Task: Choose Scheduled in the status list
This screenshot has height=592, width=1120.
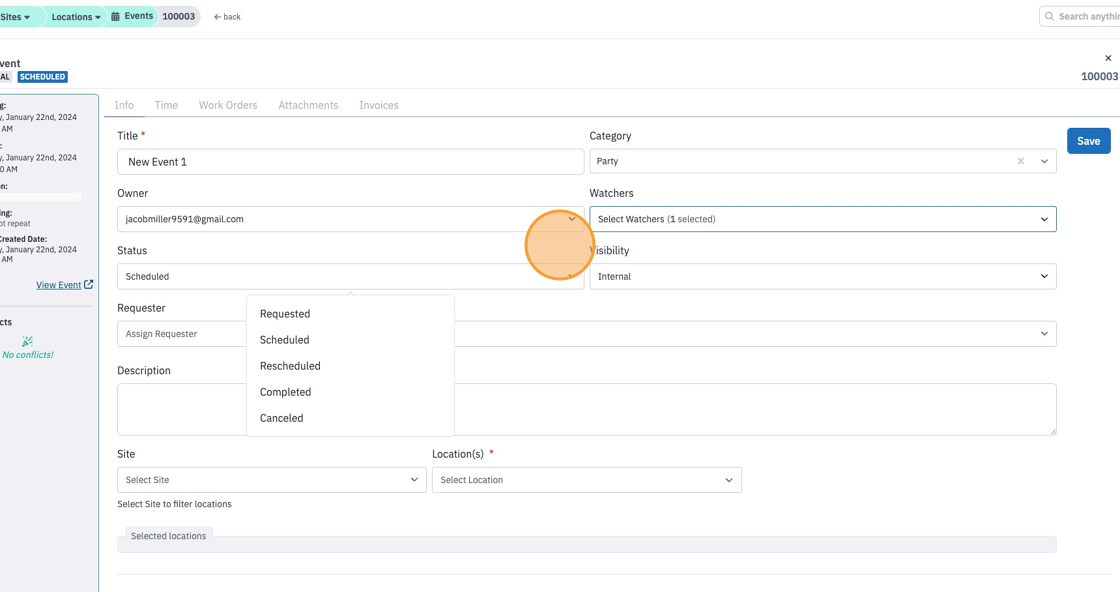Action: tap(350, 340)
